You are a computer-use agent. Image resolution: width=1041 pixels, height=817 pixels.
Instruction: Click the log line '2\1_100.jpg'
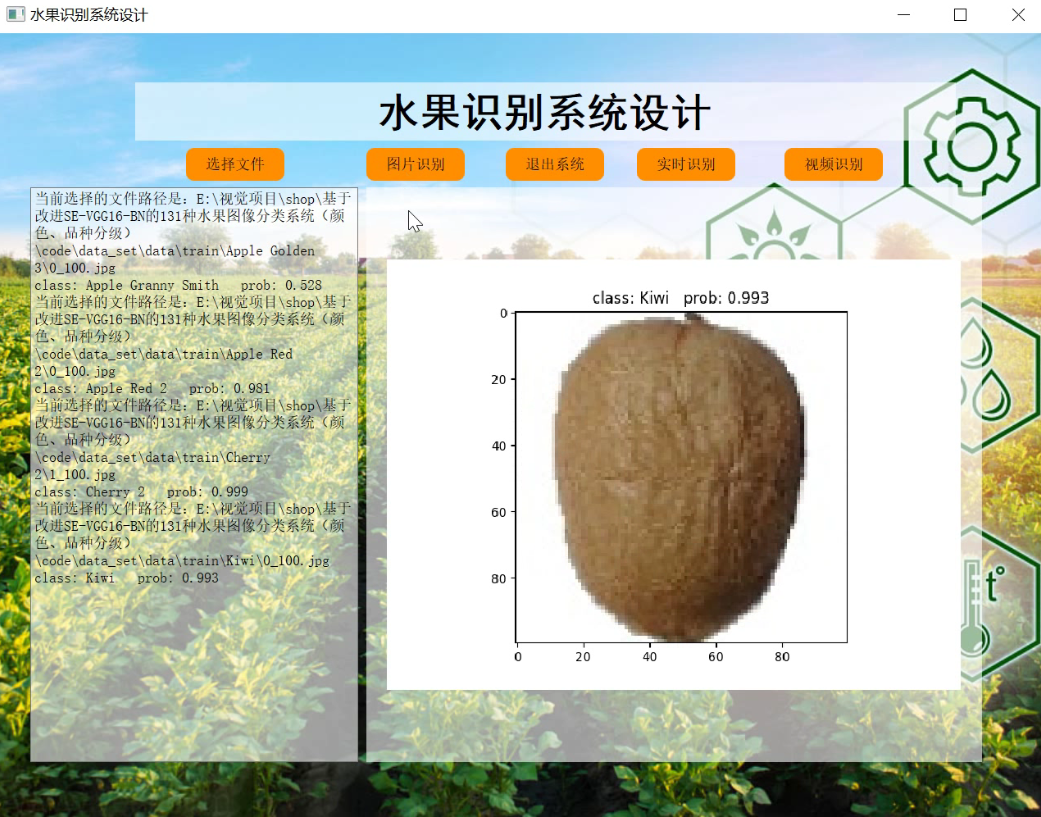[x=75, y=475]
